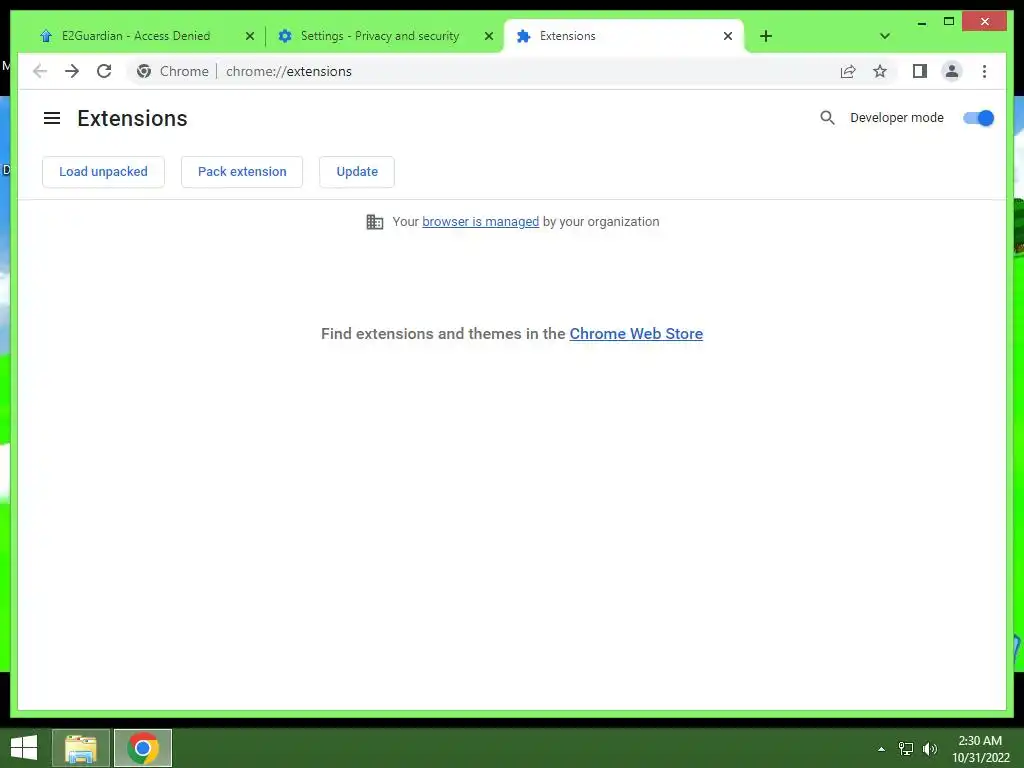Viewport: 1024px width, 768px height.
Task: Open the side panel icon
Action: point(920,71)
